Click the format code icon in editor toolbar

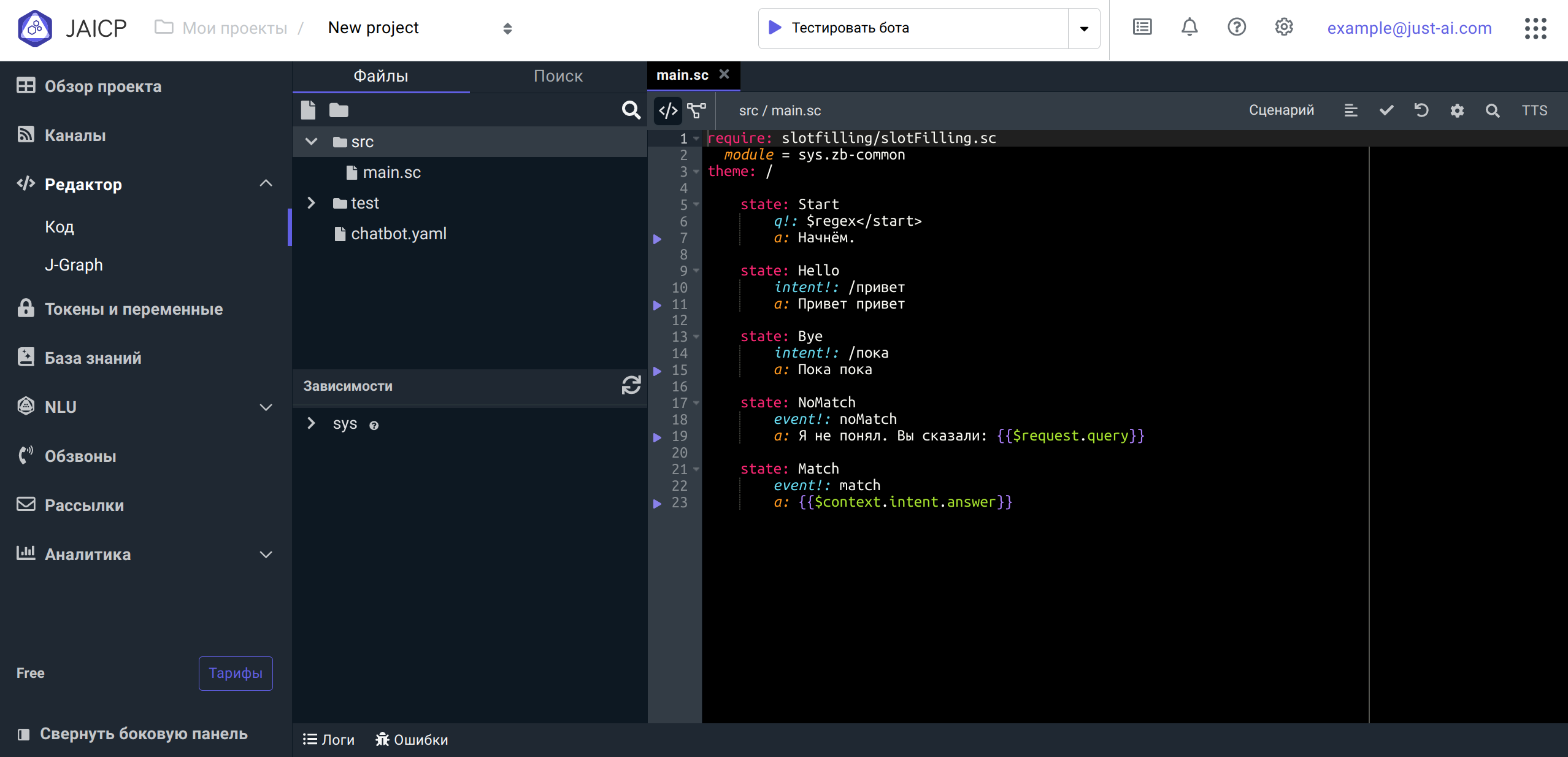(x=1351, y=110)
